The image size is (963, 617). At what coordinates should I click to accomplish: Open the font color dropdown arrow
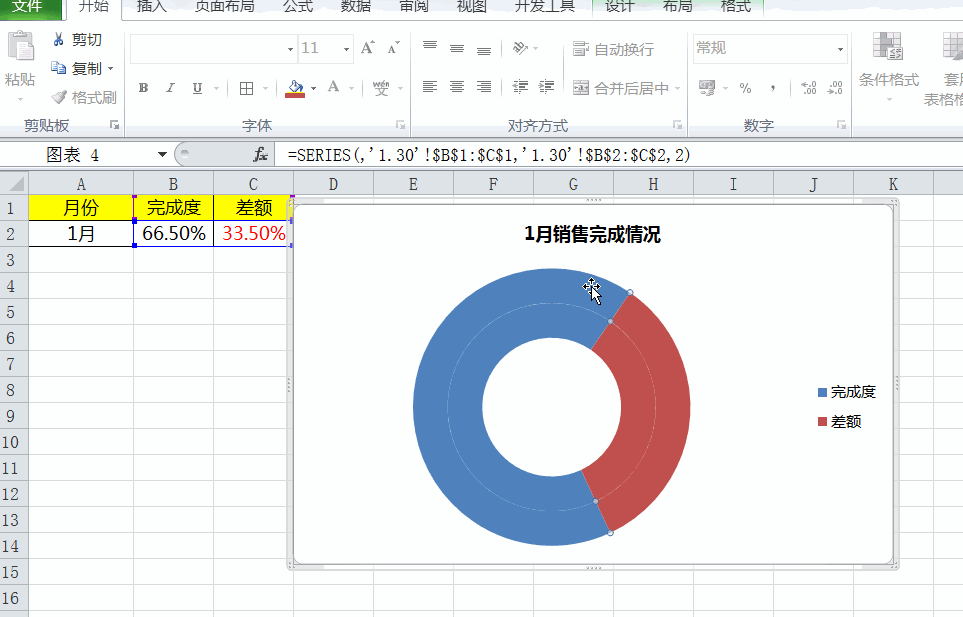351,88
